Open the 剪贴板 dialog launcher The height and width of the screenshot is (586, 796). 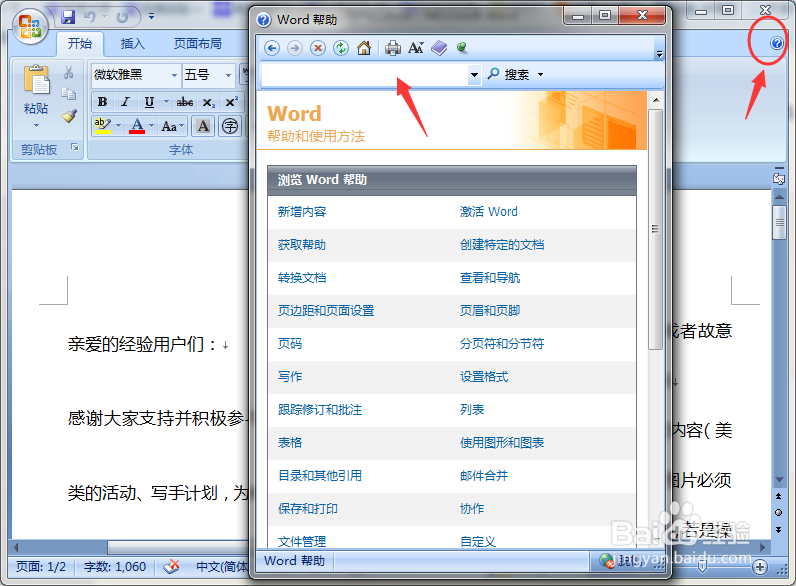click(75, 147)
